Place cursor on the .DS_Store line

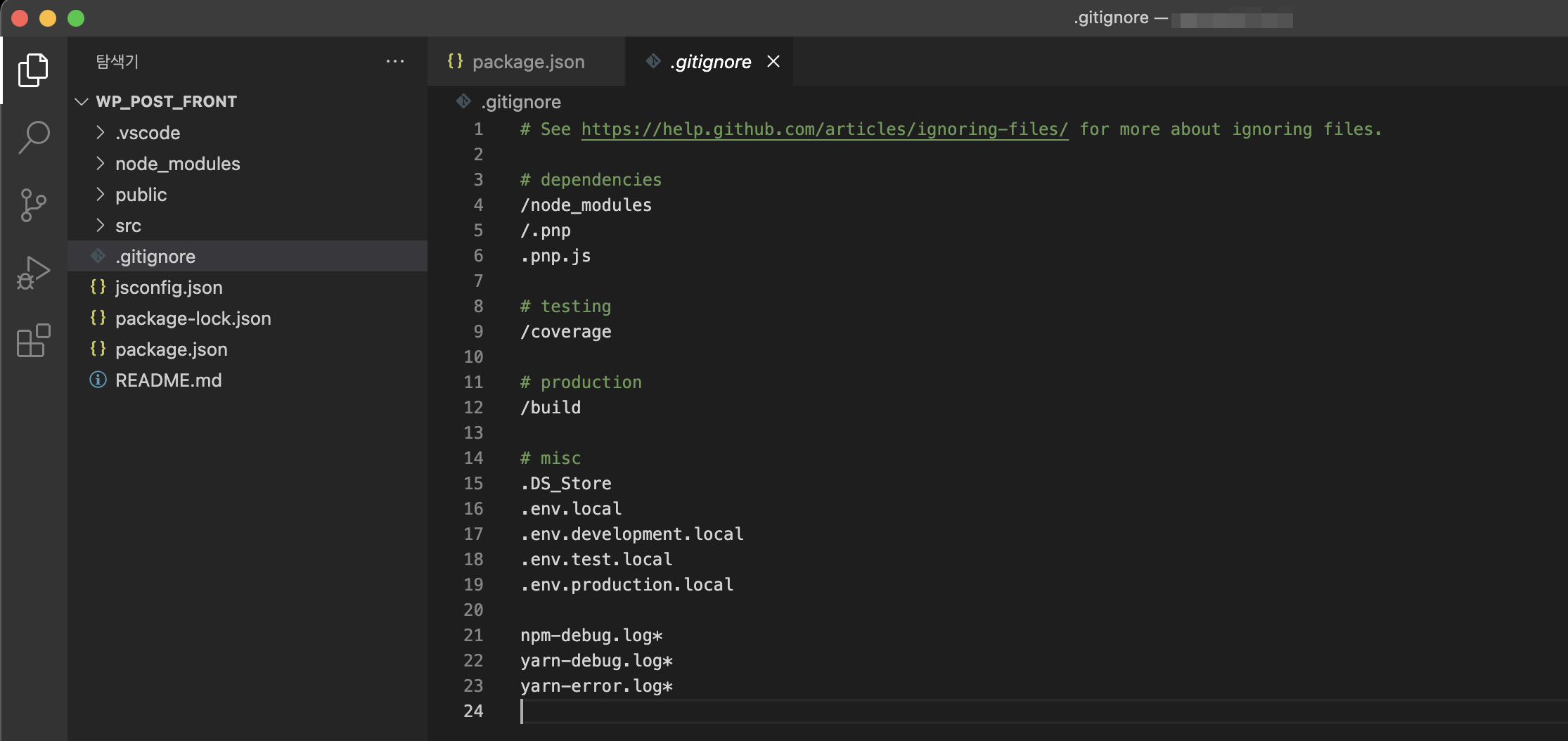[566, 484]
